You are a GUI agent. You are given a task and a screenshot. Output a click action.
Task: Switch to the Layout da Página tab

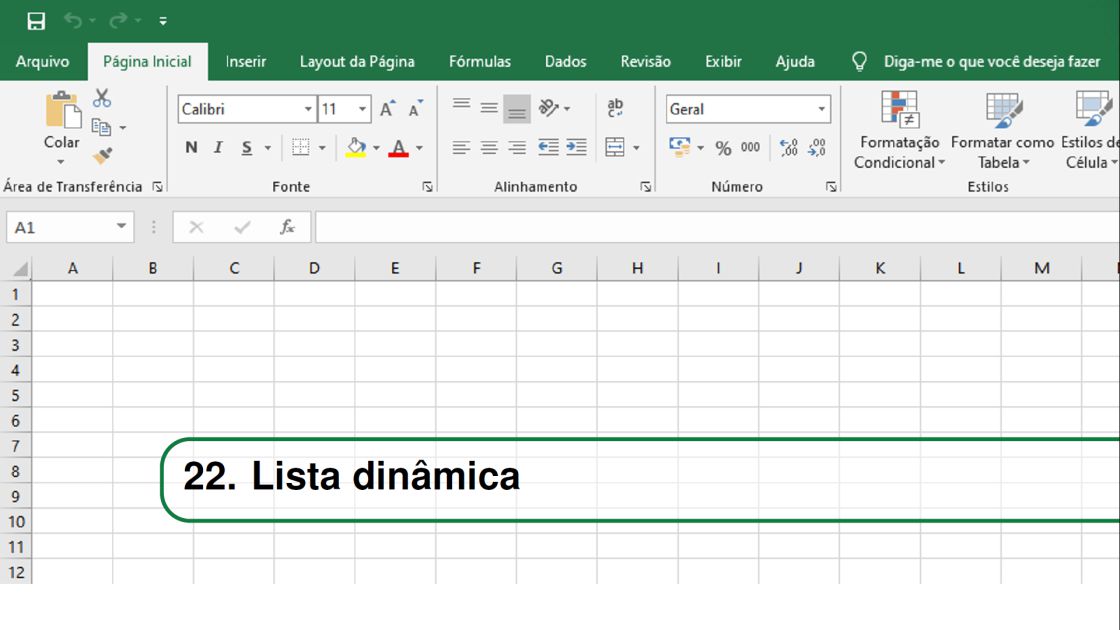(357, 61)
